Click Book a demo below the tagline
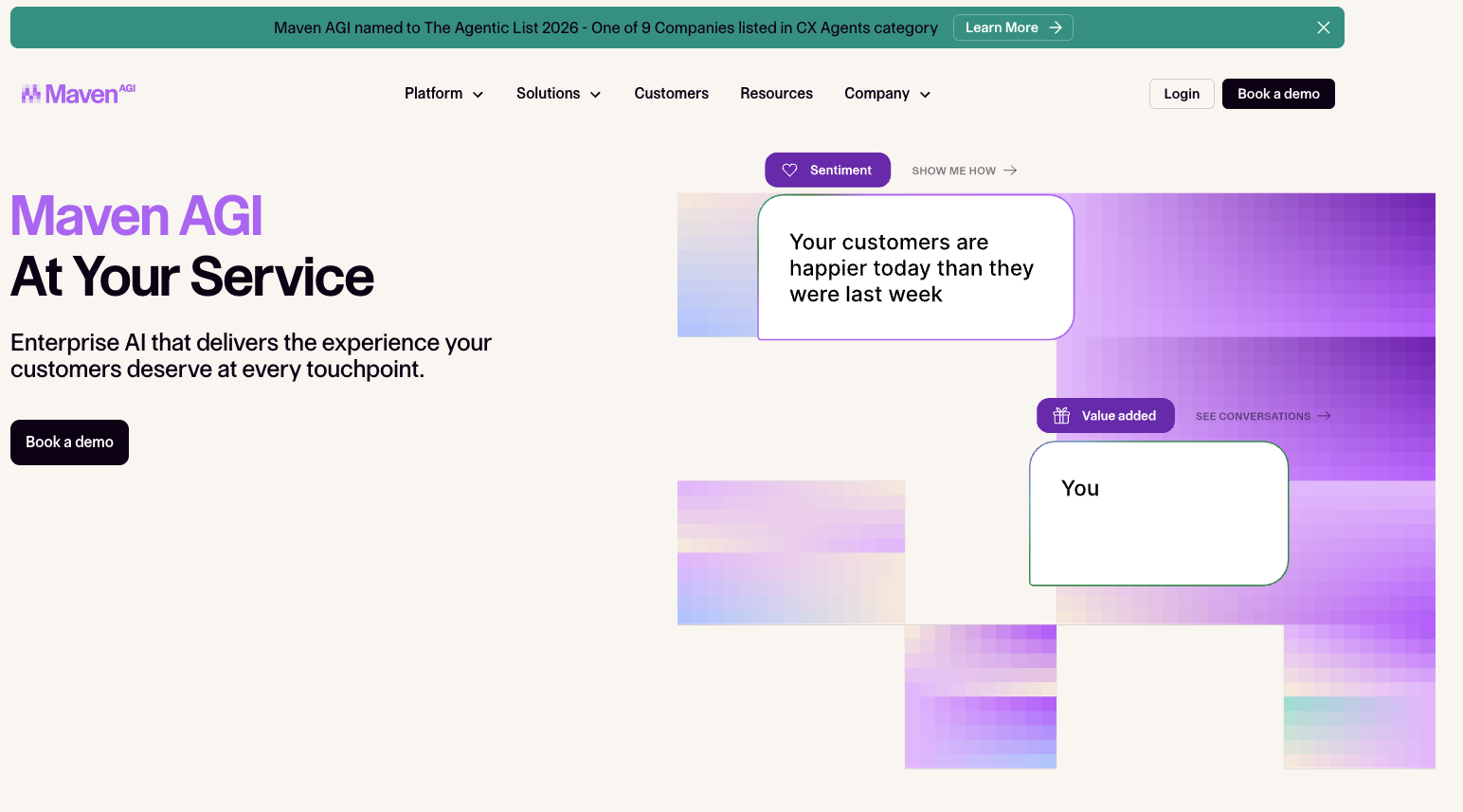1463x812 pixels. 69,442
